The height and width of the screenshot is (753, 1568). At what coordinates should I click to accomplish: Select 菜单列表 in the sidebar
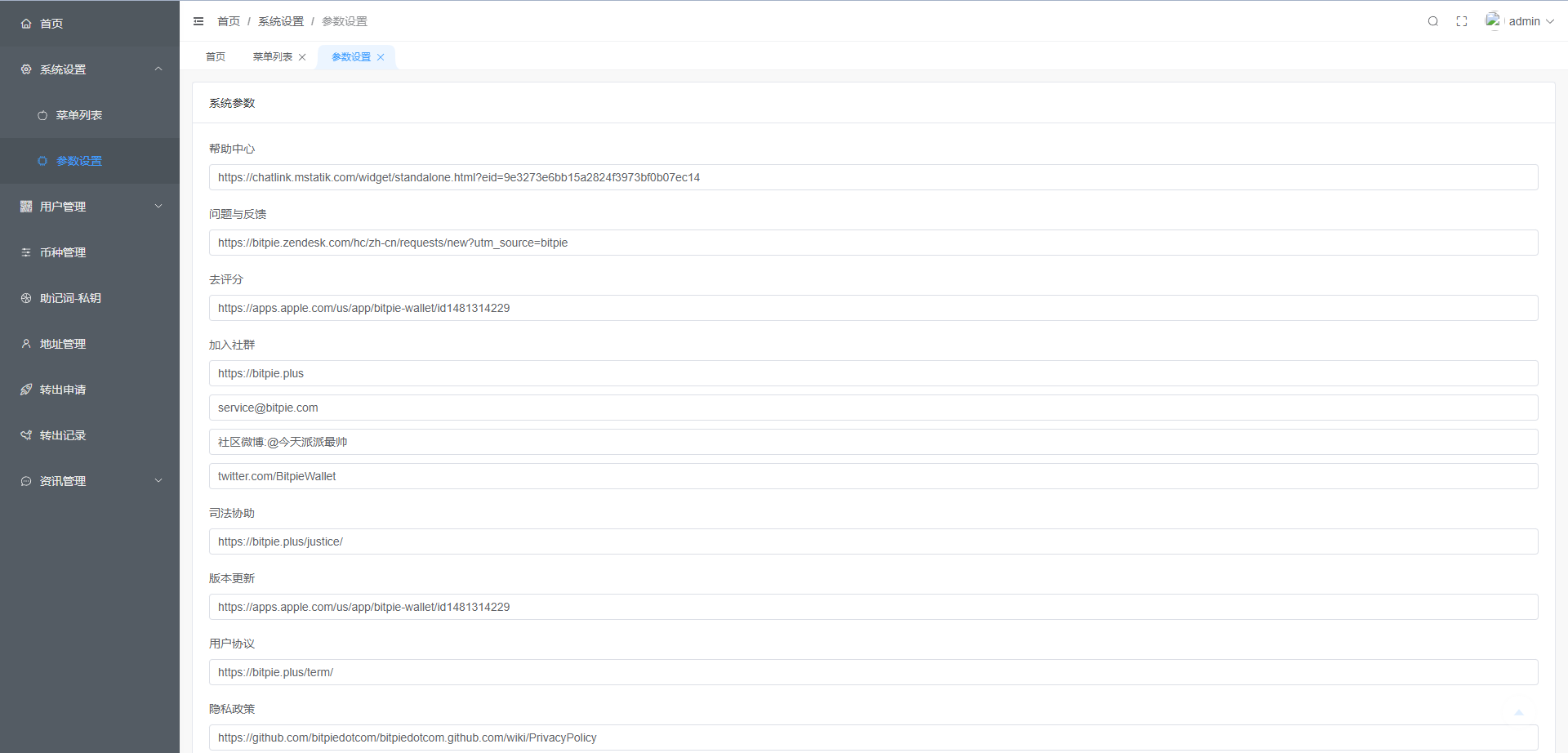[79, 115]
